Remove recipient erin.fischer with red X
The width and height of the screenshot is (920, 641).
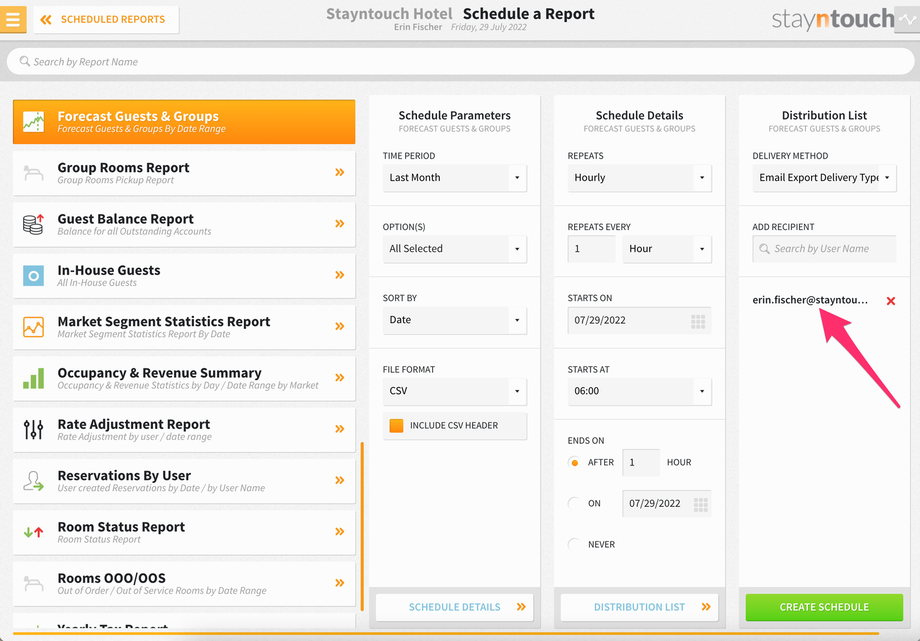(x=891, y=301)
